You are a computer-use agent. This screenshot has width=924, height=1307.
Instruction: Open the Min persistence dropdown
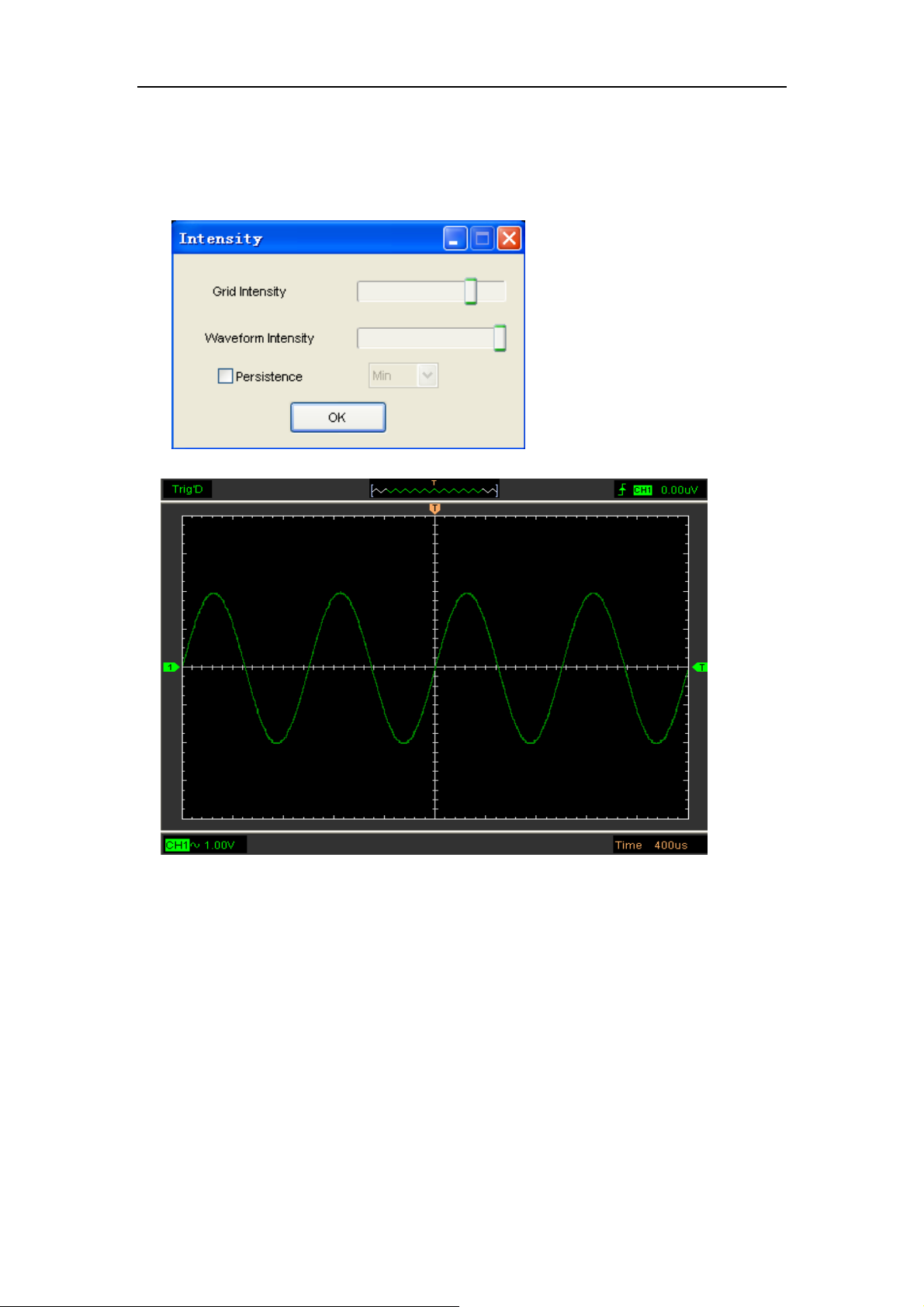pos(403,375)
